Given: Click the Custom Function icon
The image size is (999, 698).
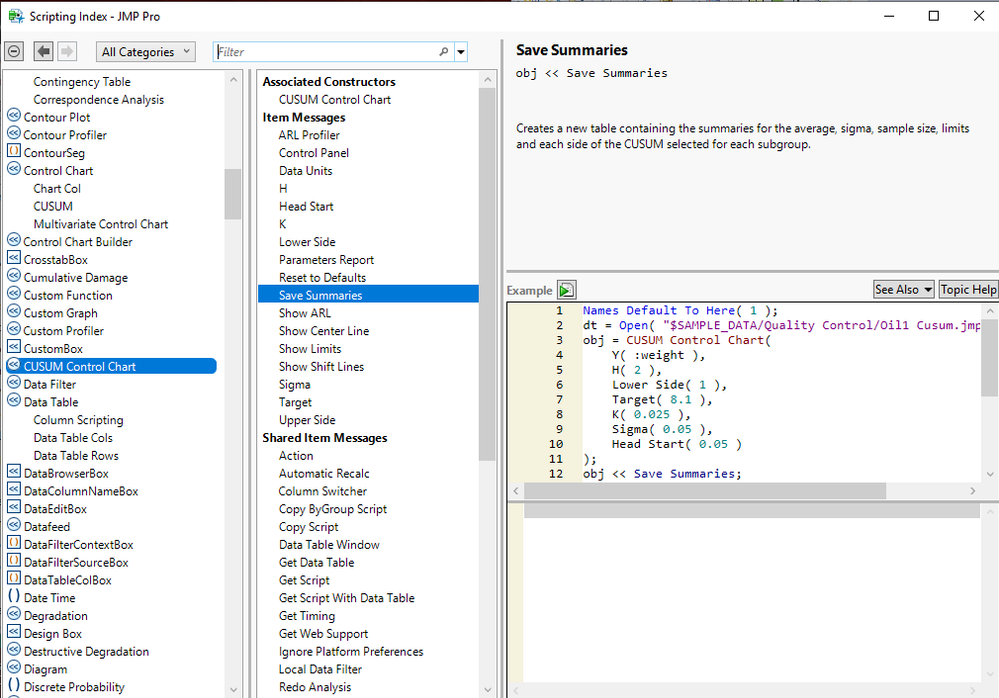Looking at the screenshot, I should [x=14, y=294].
